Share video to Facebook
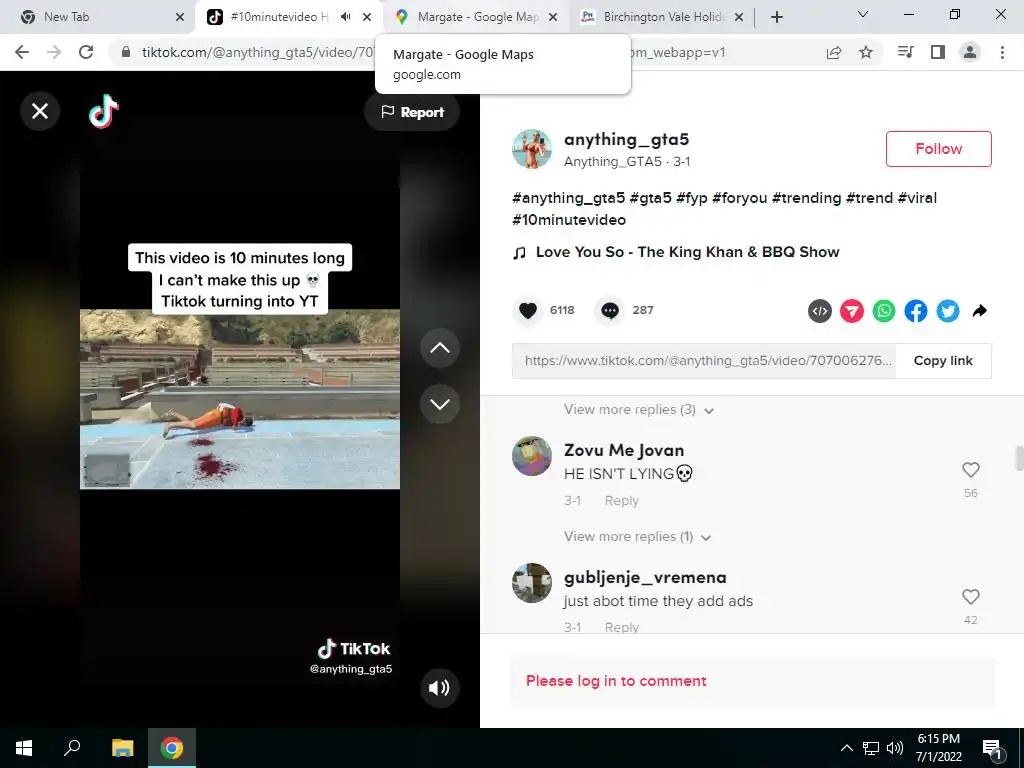The image size is (1024, 768). click(916, 311)
